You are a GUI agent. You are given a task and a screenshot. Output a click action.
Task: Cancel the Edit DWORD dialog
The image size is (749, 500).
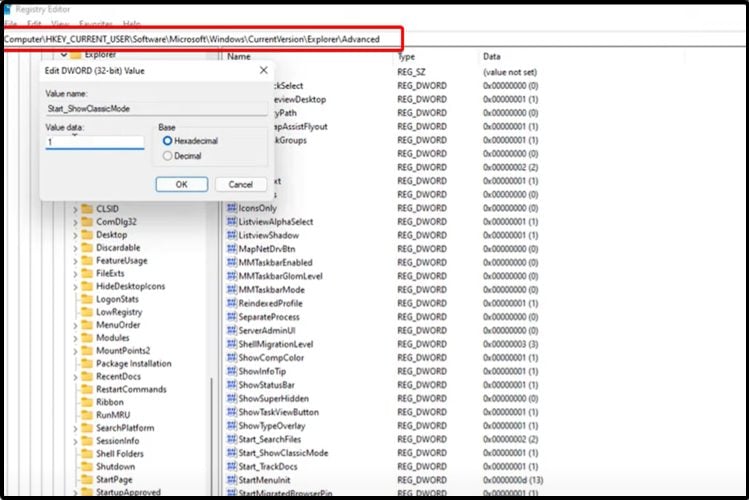click(240, 184)
